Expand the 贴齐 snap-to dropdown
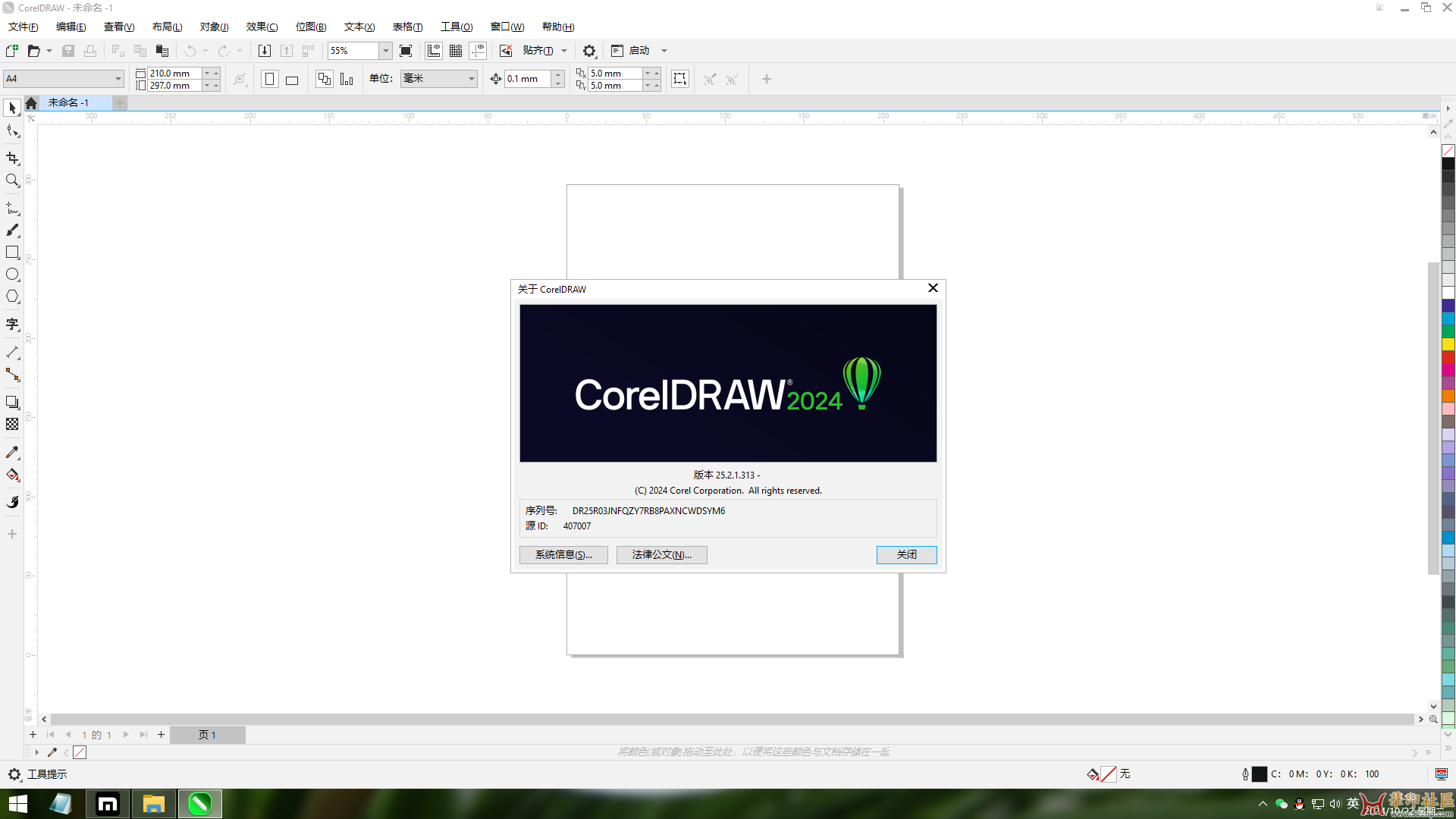1456x819 pixels. click(564, 51)
